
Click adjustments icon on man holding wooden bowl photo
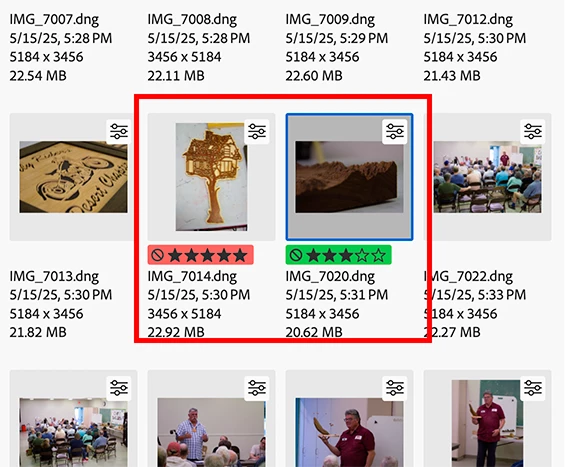click(x=395, y=388)
